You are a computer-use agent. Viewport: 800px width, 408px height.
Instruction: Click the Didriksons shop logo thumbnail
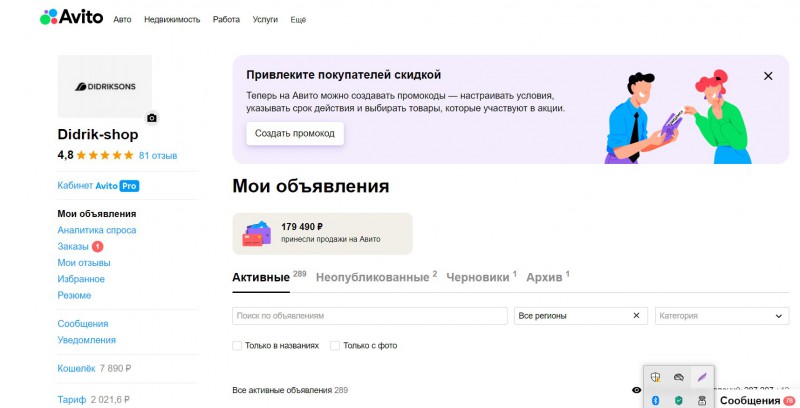click(105, 86)
